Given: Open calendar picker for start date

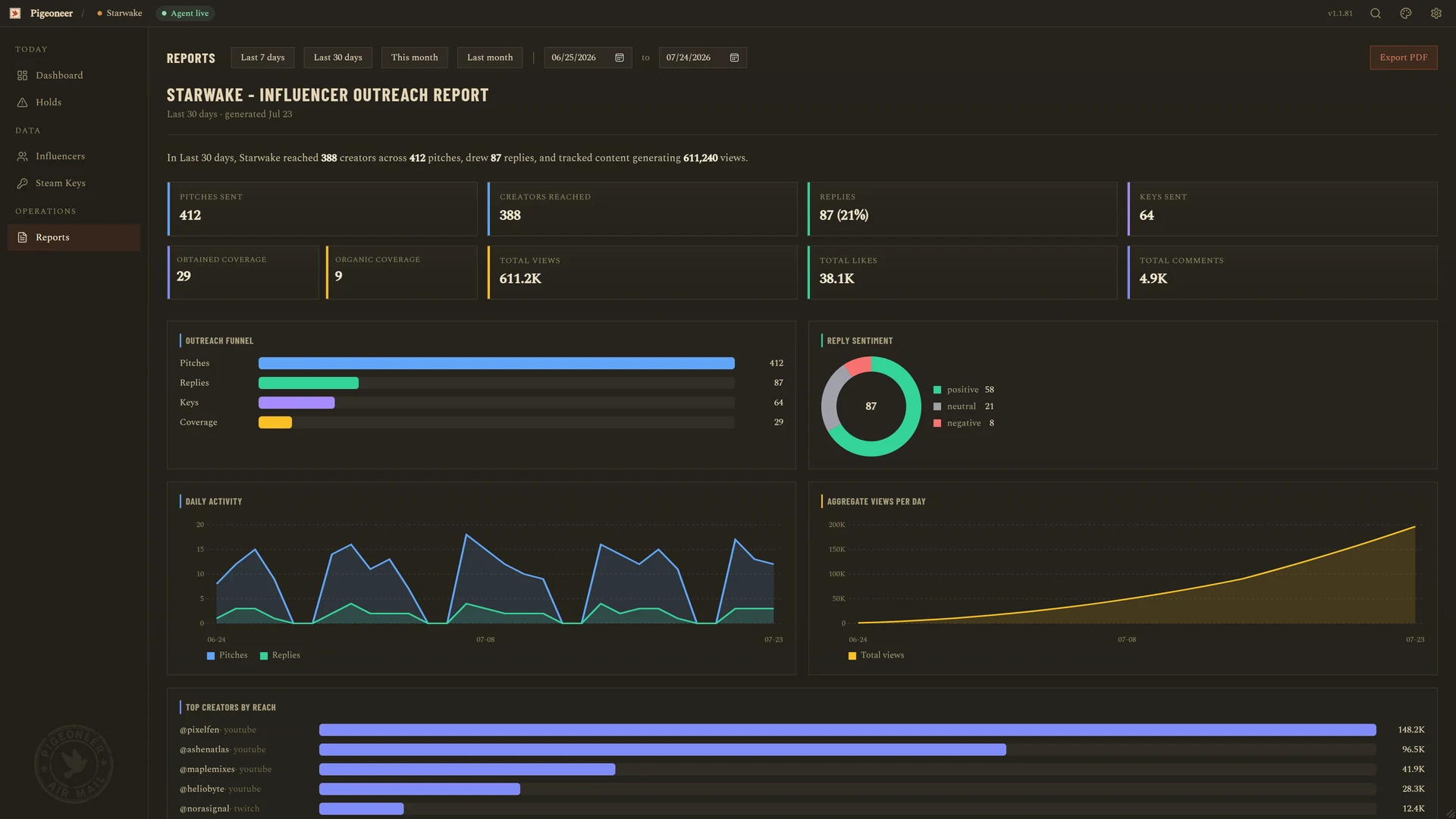Looking at the screenshot, I should coord(620,58).
